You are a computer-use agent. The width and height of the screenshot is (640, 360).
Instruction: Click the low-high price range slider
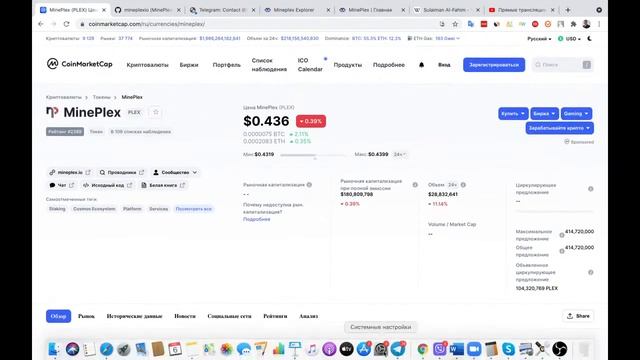point(313,155)
